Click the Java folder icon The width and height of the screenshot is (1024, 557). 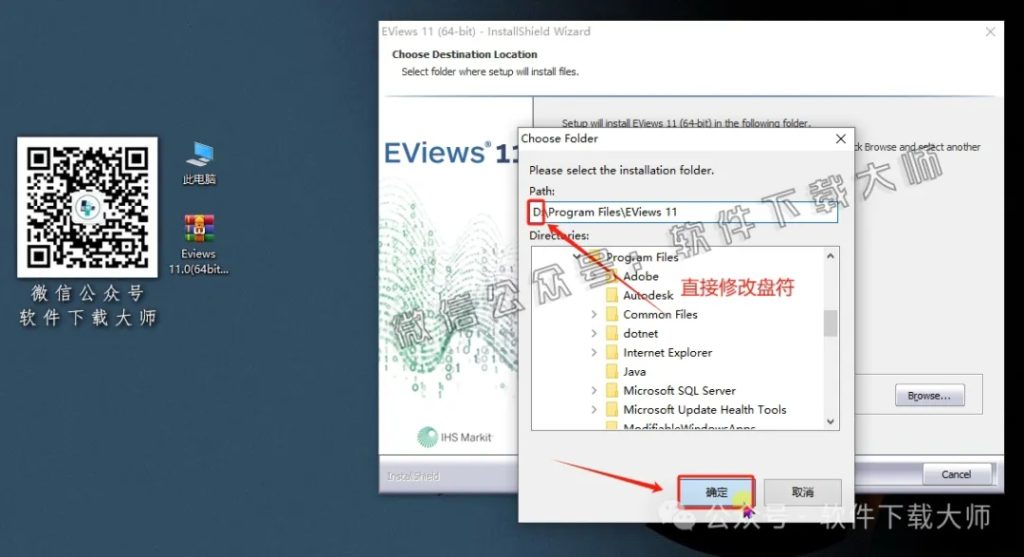tap(612, 371)
